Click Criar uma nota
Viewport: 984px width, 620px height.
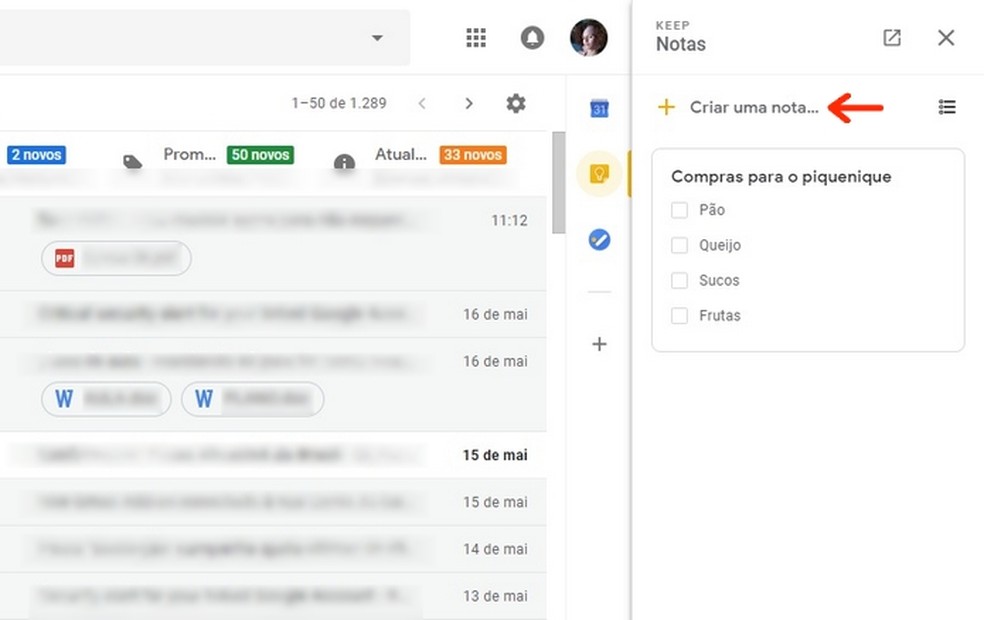click(x=754, y=107)
